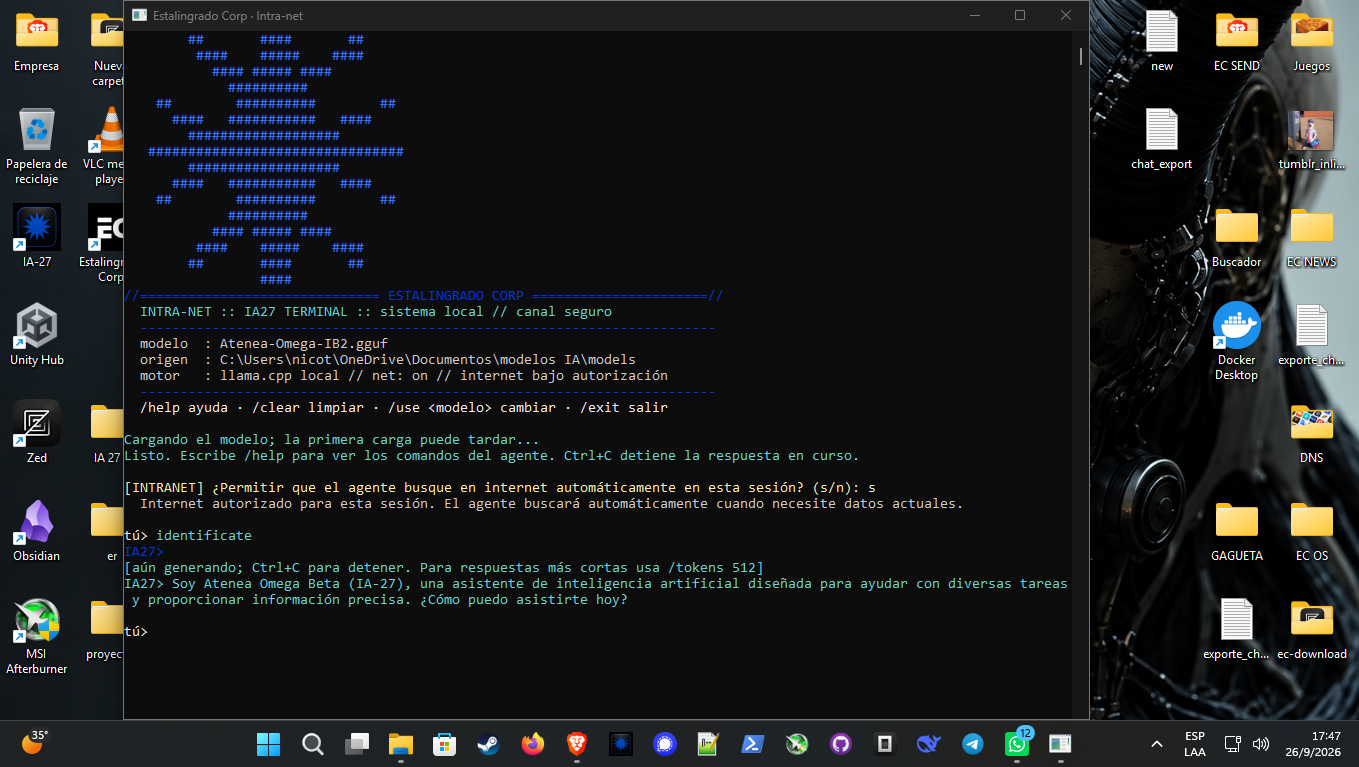The height and width of the screenshot is (767, 1359).
Task: Select the GAGUETA folder
Action: (x=1237, y=531)
